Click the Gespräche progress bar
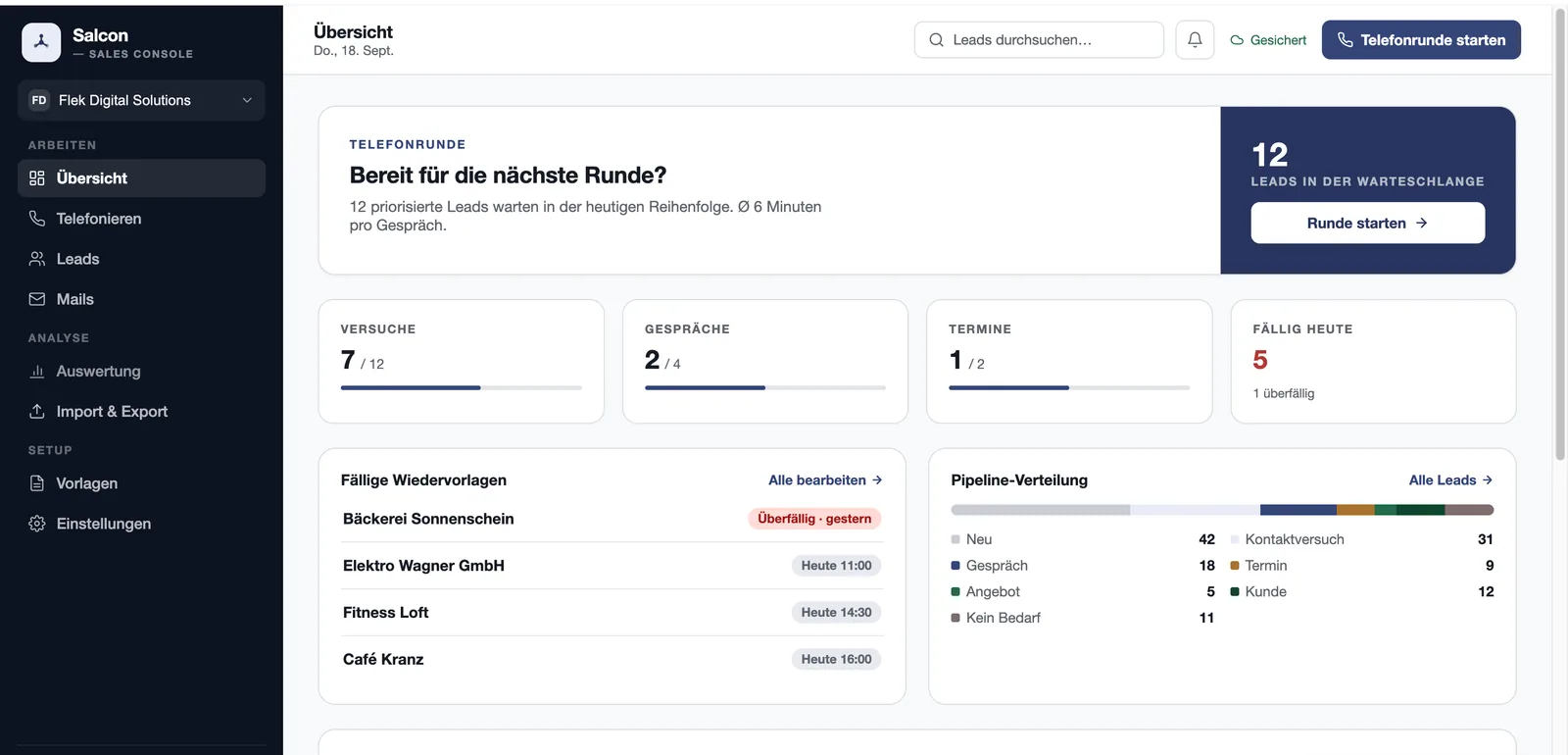The height and width of the screenshot is (755, 1568). click(765, 388)
